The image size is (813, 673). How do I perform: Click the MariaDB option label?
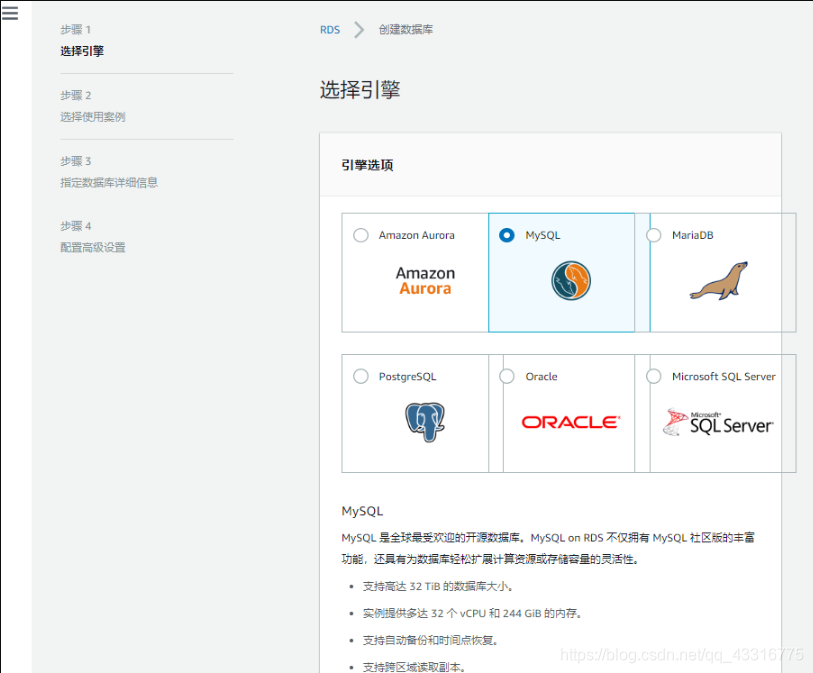coord(693,235)
